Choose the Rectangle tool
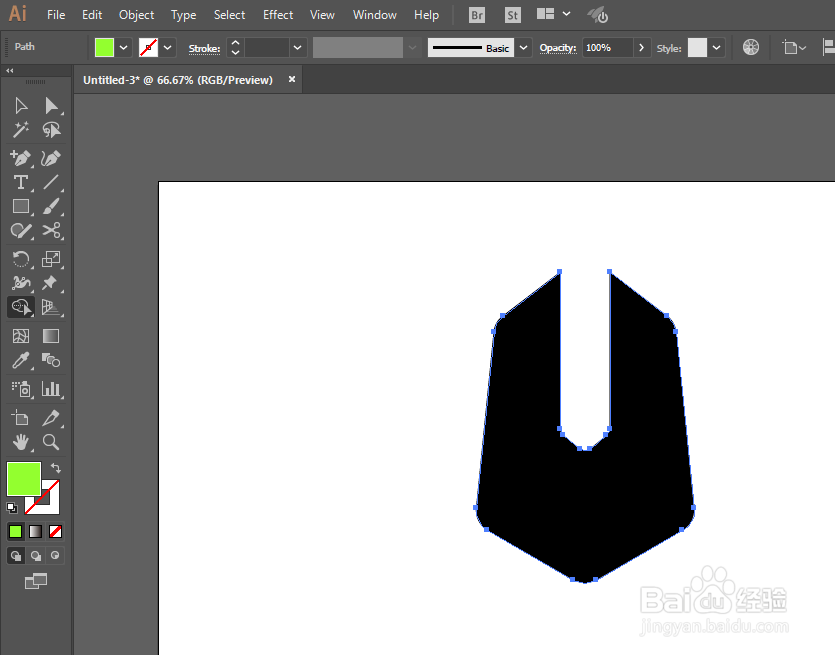835x655 pixels. pos(21,206)
